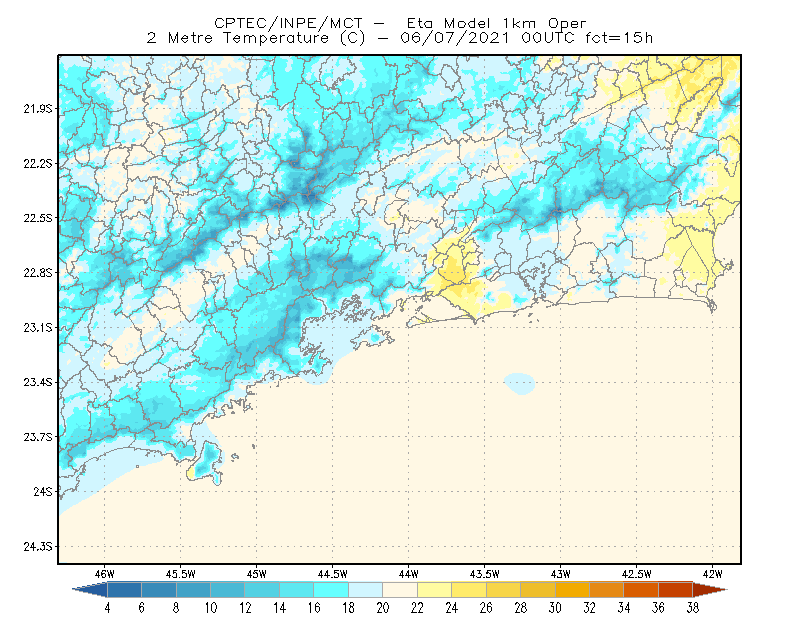Click the yellow 24-26 degree swatch
The width and height of the screenshot is (800, 618).
point(469,590)
